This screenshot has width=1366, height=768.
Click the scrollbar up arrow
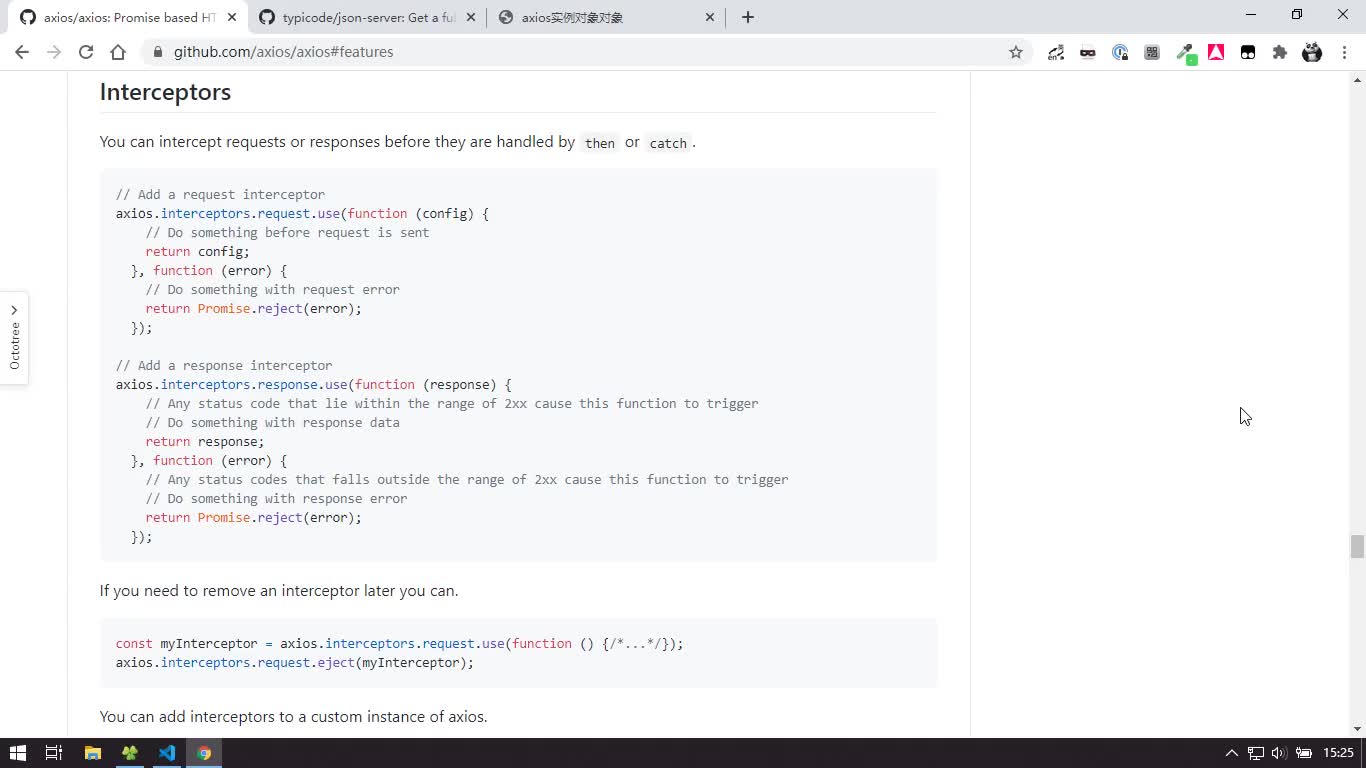pyautogui.click(x=1357, y=79)
